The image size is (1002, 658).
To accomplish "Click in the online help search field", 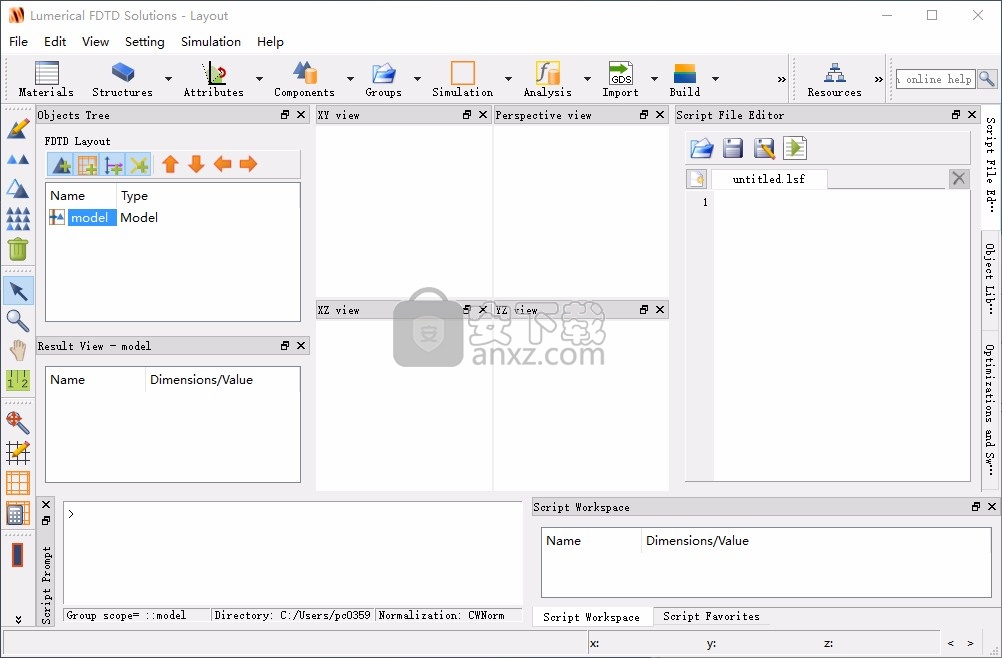I will 936,79.
